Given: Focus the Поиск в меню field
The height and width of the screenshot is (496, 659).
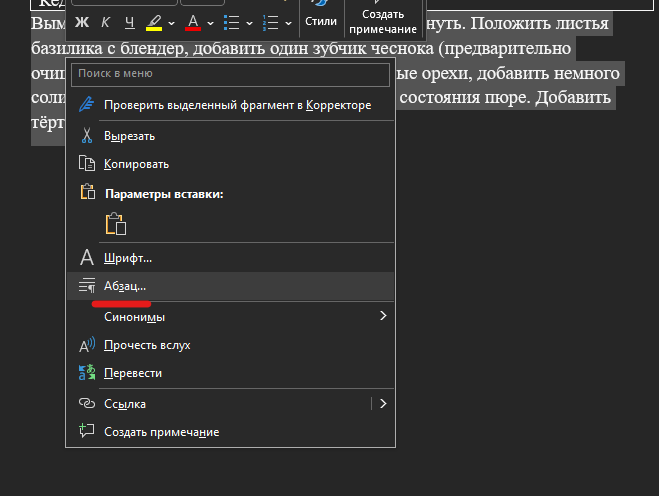Looking at the screenshot, I should [x=230, y=74].
